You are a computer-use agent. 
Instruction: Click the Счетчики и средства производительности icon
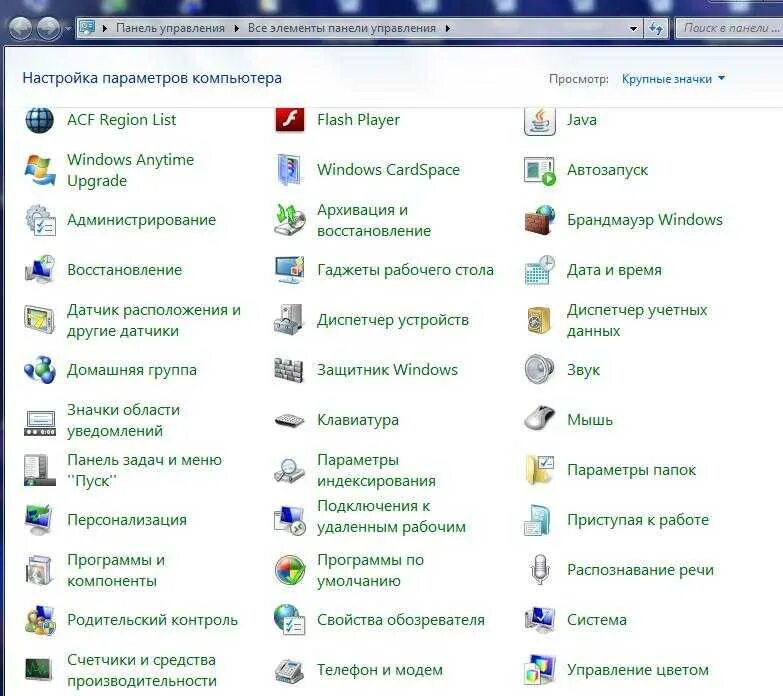(x=38, y=670)
